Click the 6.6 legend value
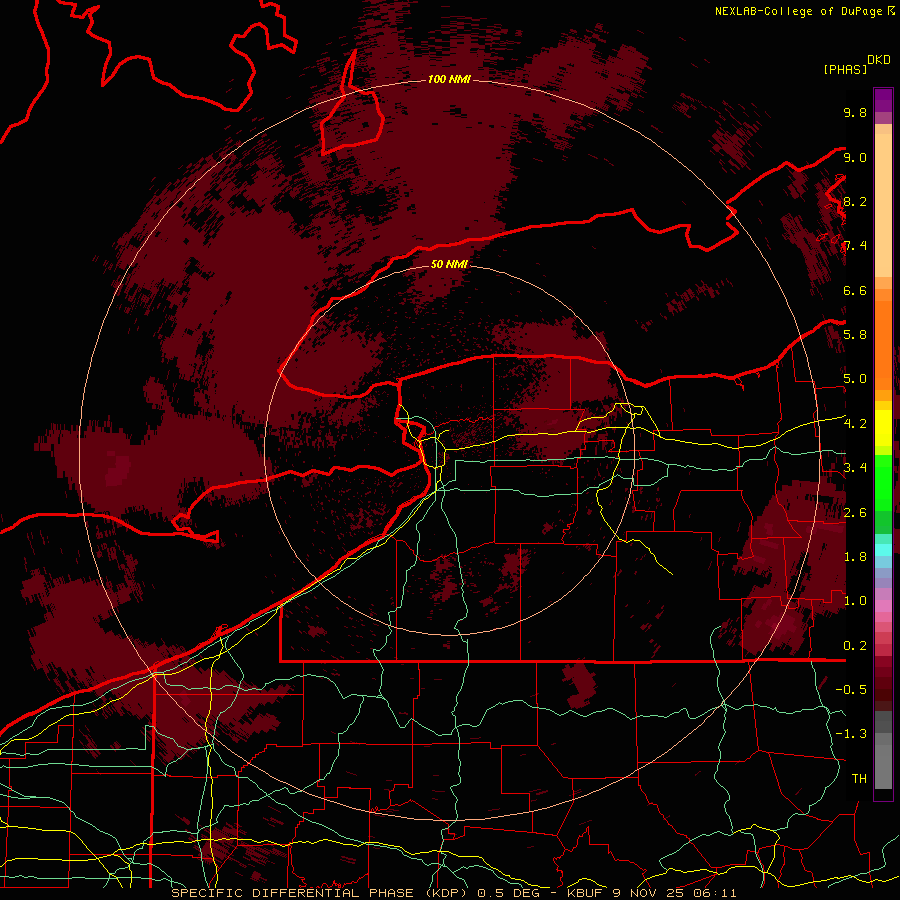Viewport: 900px width, 900px height. click(855, 290)
